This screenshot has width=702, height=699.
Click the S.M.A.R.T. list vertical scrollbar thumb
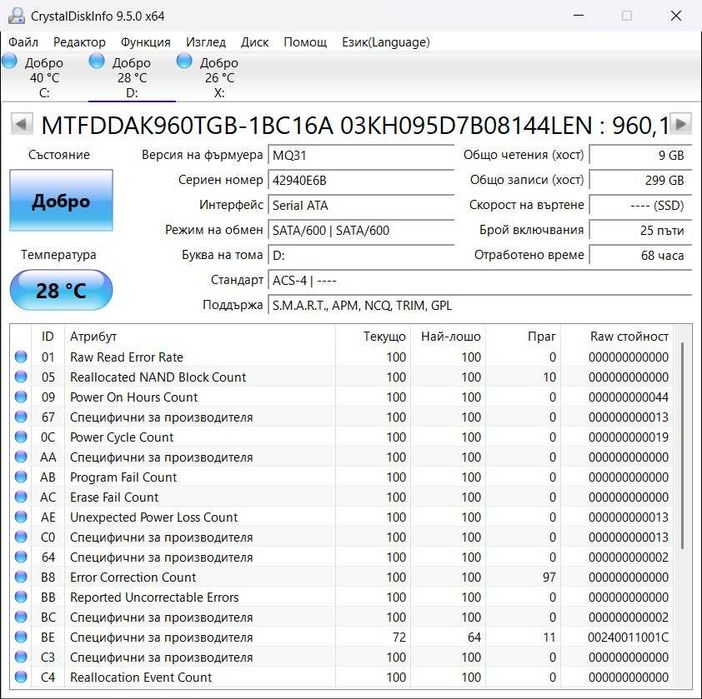pos(682,446)
